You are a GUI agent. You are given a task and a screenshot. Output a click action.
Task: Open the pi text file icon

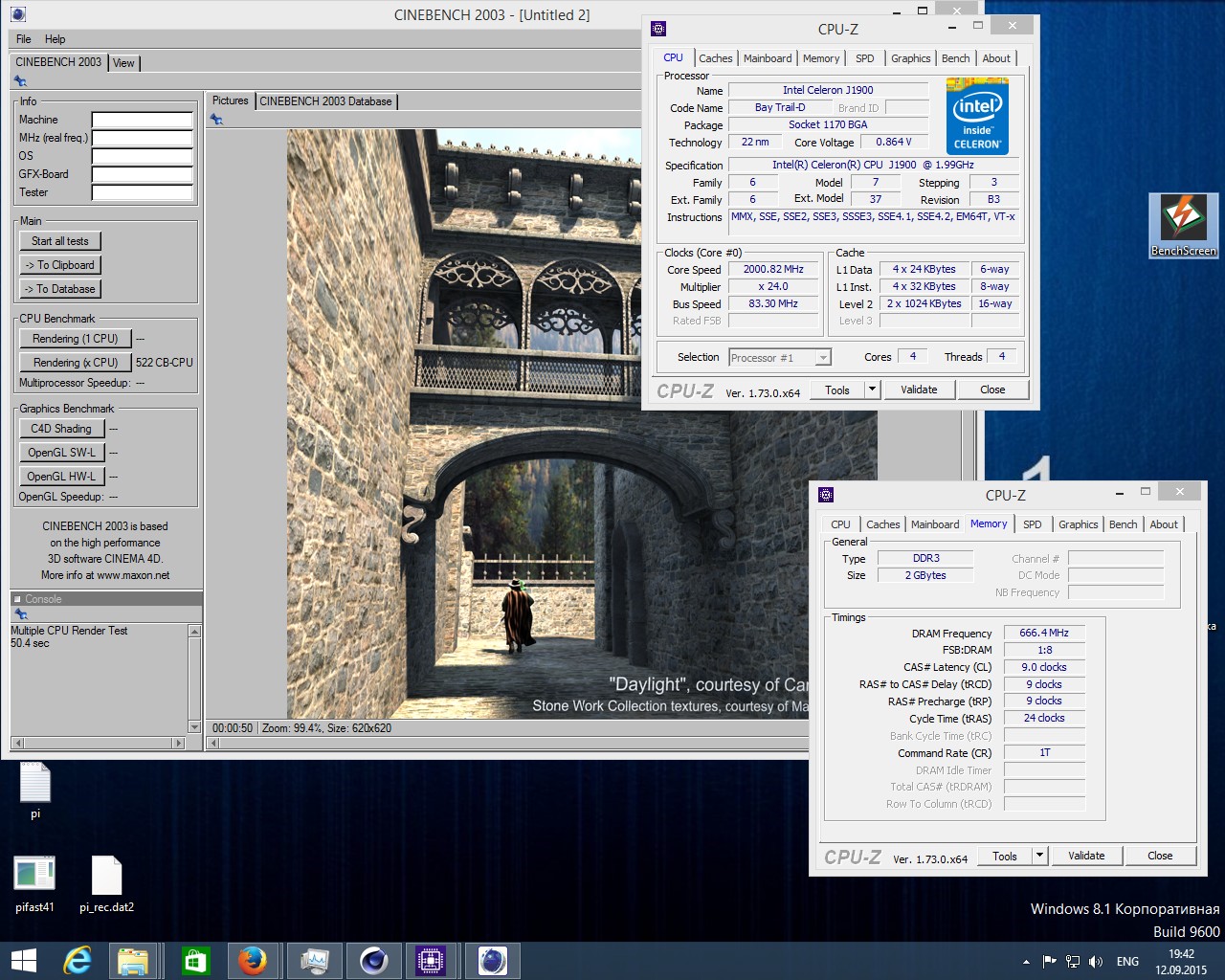(x=35, y=791)
